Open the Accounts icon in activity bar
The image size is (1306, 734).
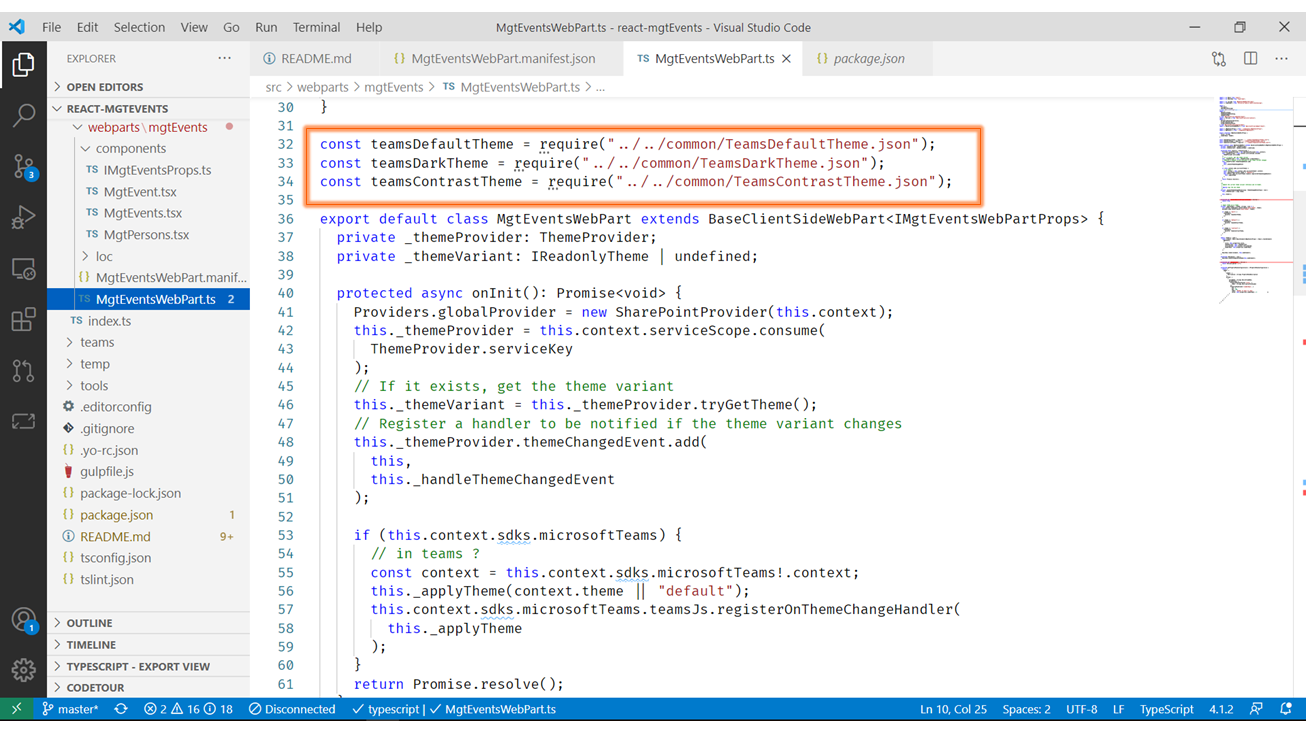click(23, 620)
